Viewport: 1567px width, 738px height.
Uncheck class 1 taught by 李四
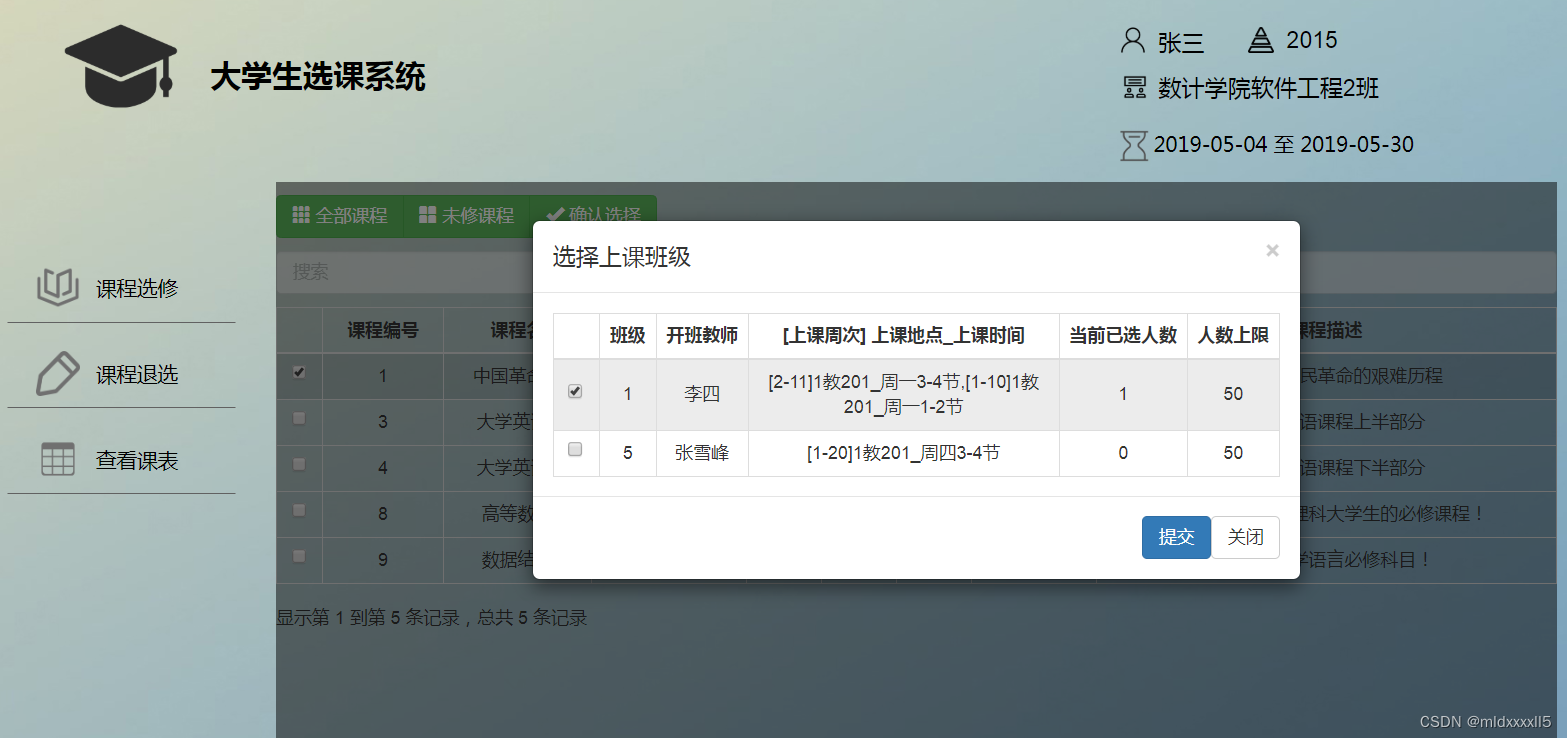tap(575, 392)
